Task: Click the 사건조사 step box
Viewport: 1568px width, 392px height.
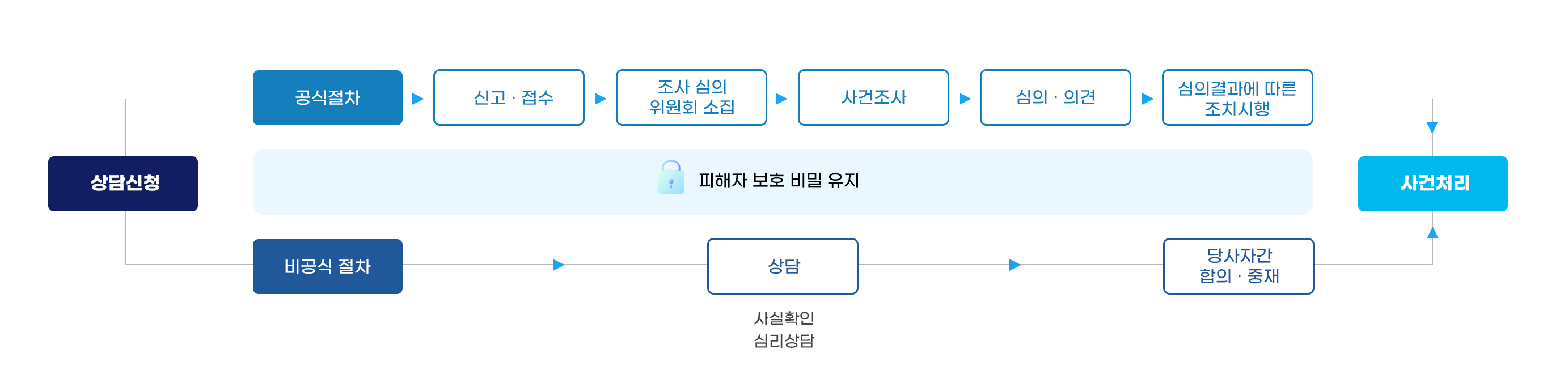Action: (x=873, y=98)
